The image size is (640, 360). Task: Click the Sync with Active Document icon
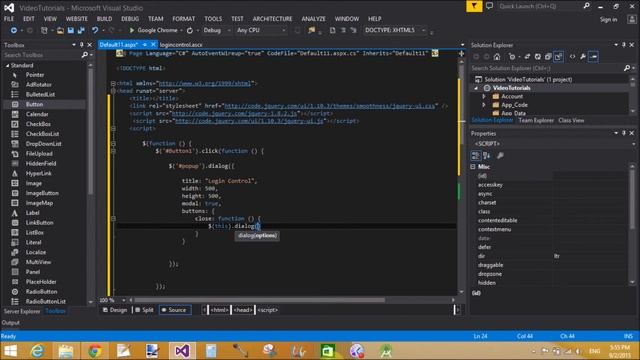tap(527, 57)
